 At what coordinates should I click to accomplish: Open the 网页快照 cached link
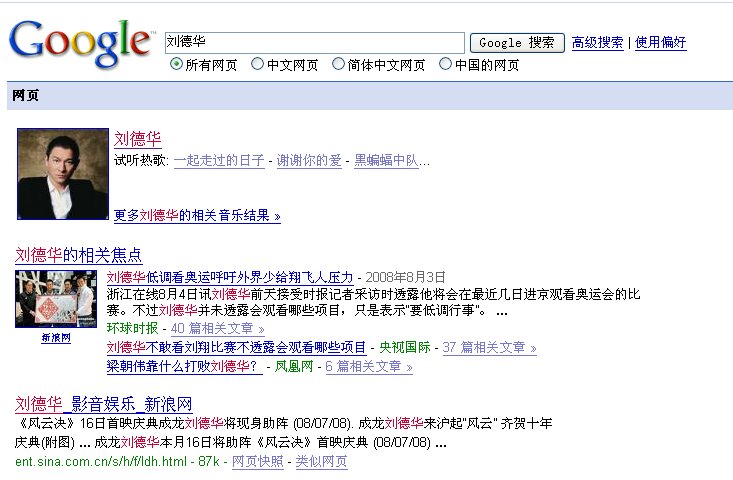coord(258,462)
